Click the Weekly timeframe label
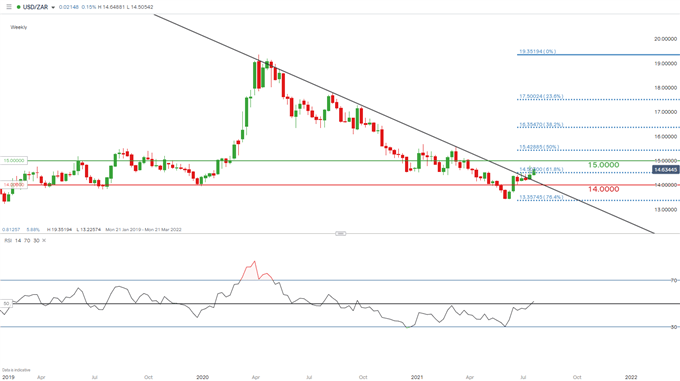The height and width of the screenshot is (381, 680). (x=19, y=27)
